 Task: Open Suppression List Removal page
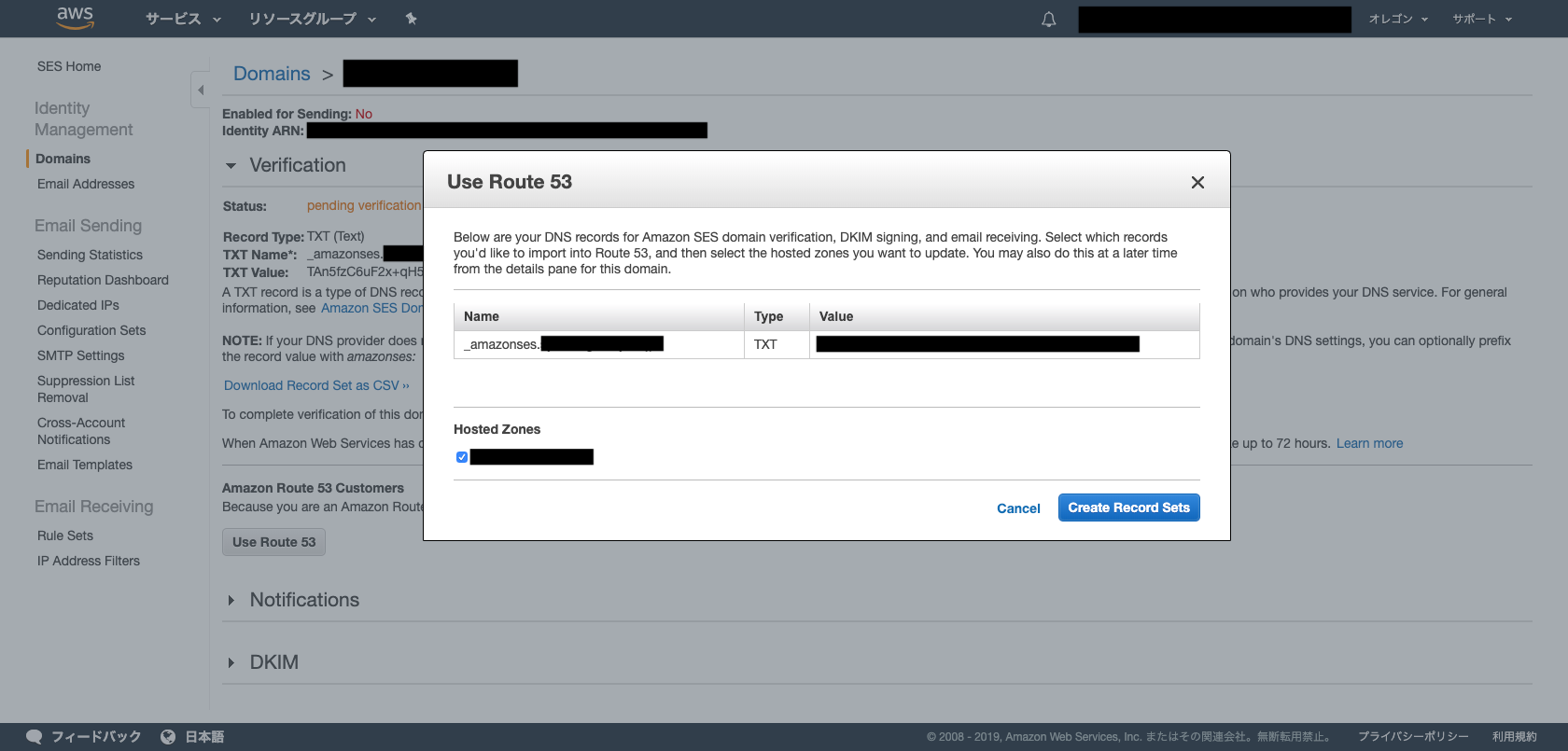click(86, 389)
